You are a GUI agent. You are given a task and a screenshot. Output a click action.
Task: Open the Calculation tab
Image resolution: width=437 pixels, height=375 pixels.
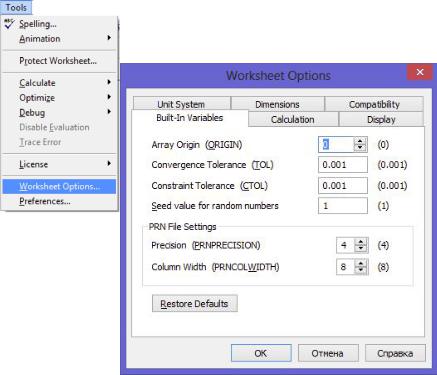point(293,119)
